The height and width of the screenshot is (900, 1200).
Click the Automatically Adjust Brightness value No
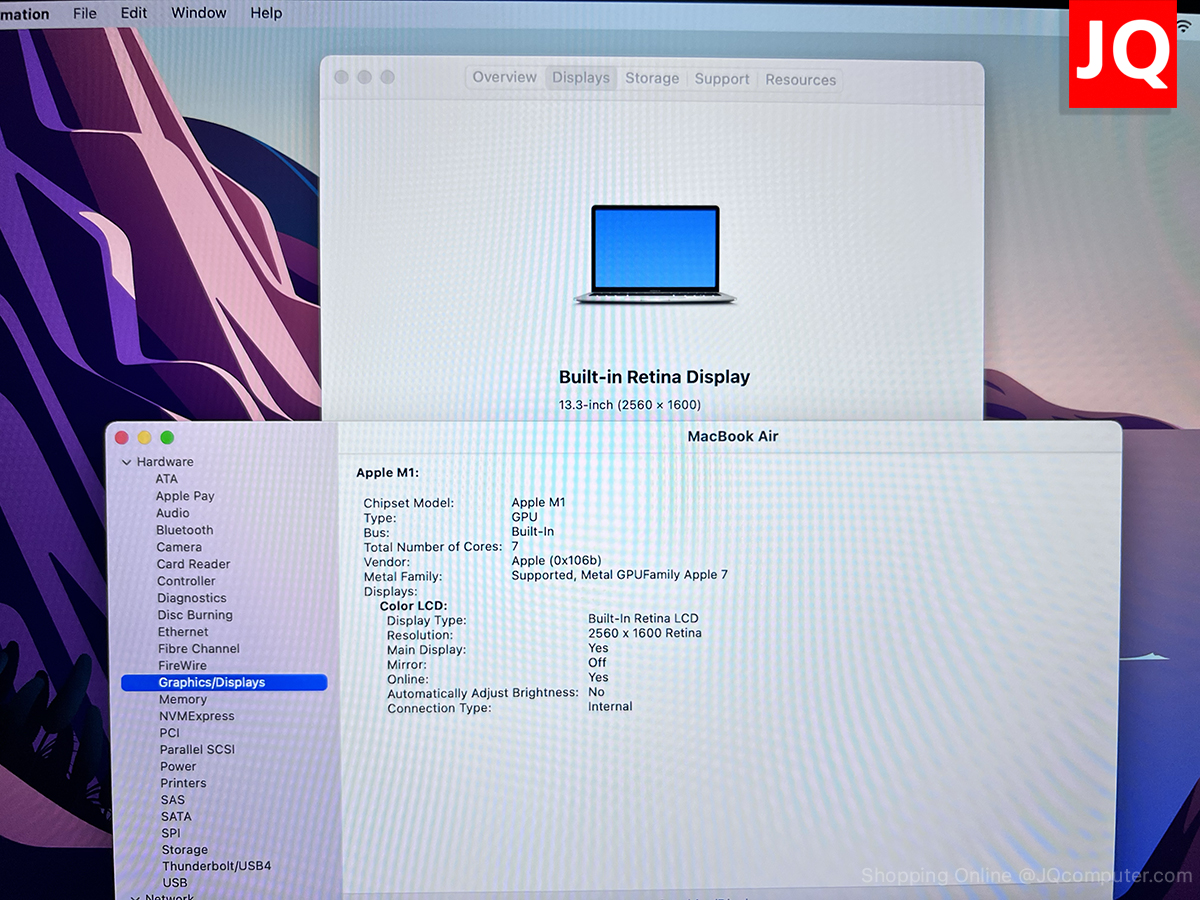click(596, 692)
